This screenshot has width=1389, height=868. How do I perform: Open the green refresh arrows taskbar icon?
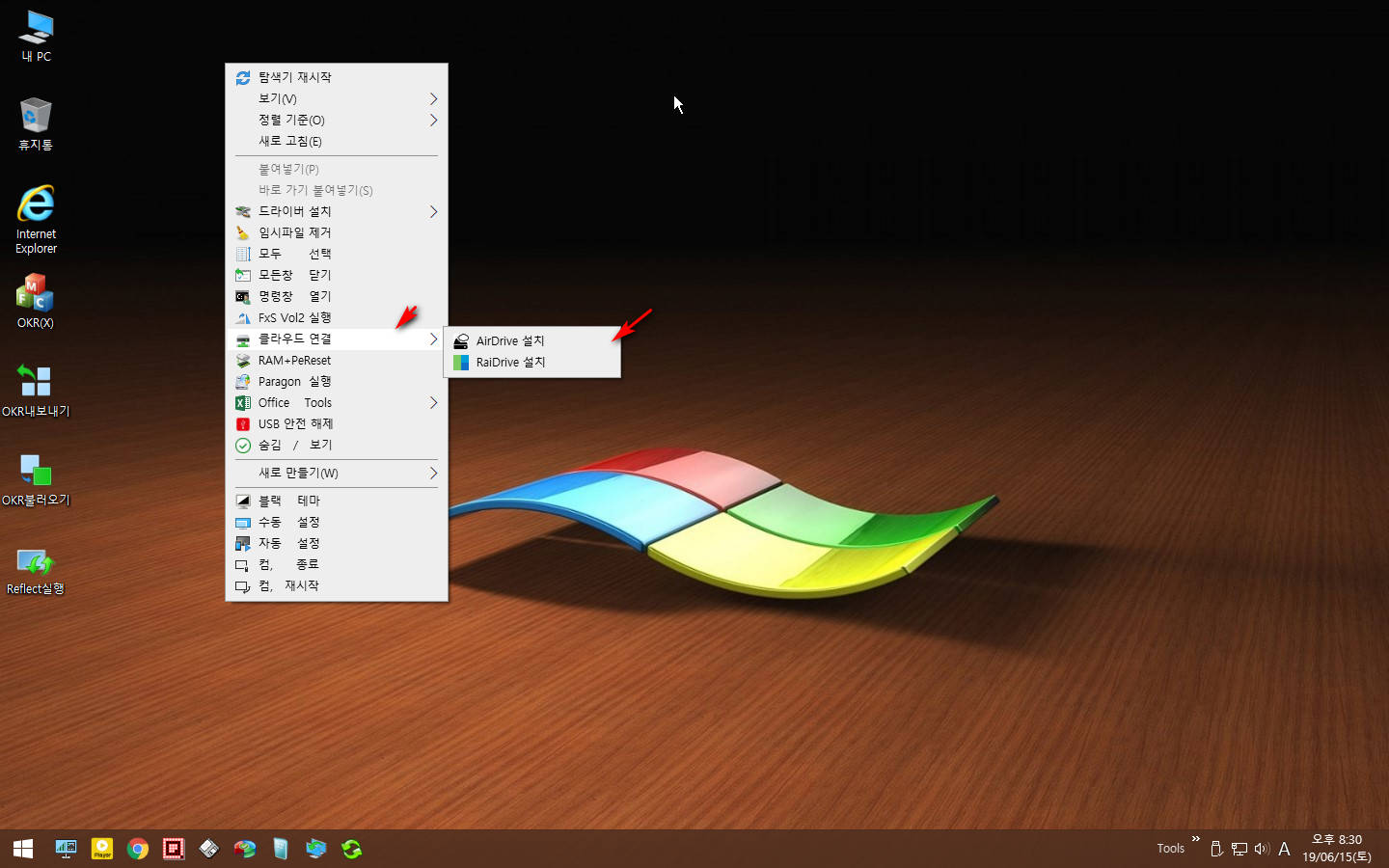352,849
